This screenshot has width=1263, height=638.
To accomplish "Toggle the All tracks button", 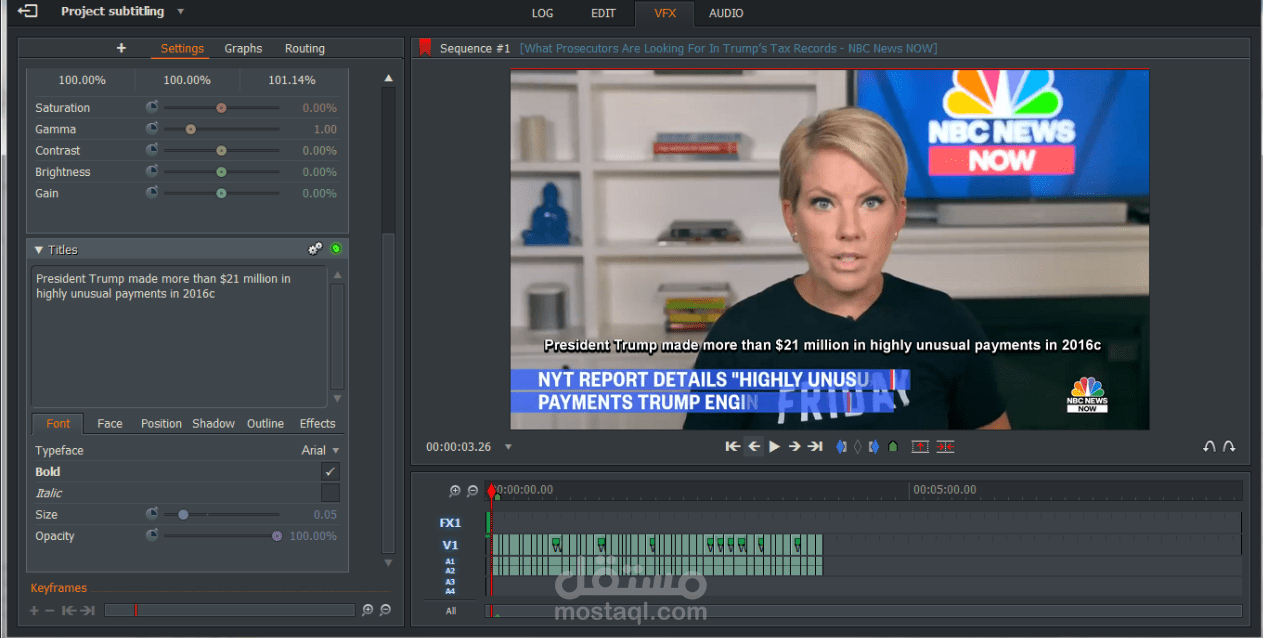I will pyautogui.click(x=451, y=611).
